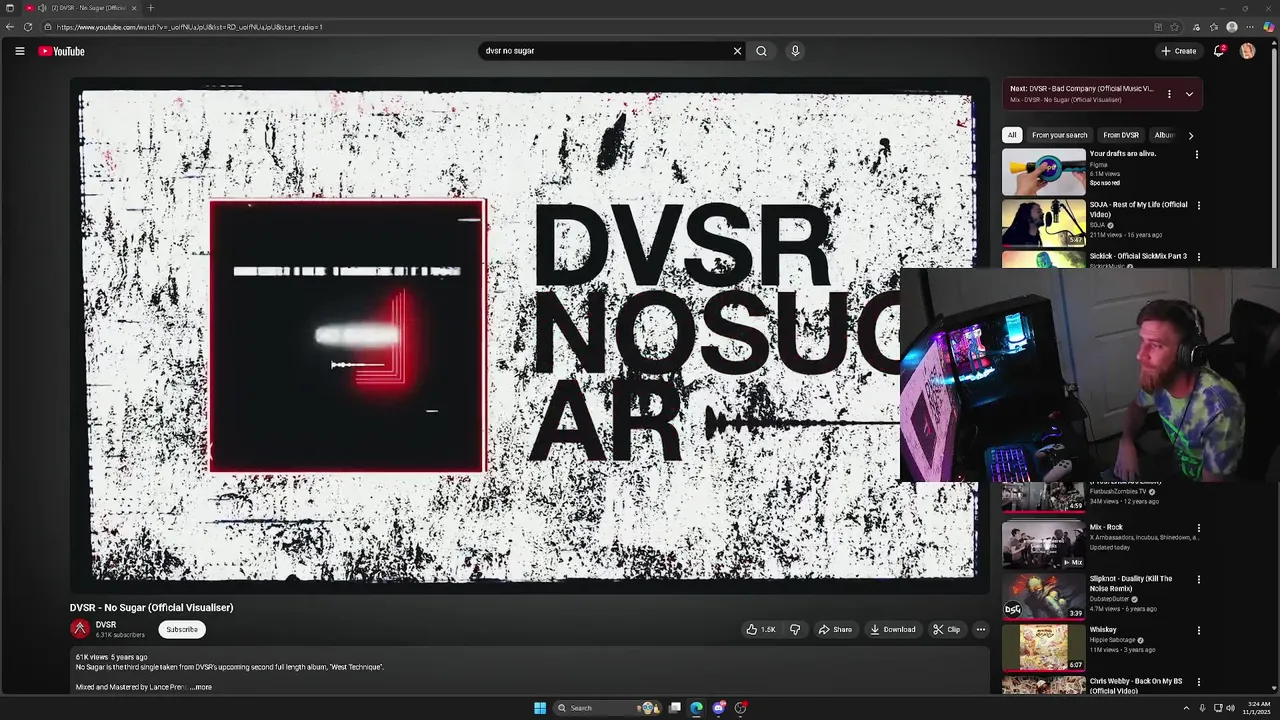Open options for Slipknot Duality remix
Viewport: 1280px width, 720px height.
click(x=1199, y=579)
